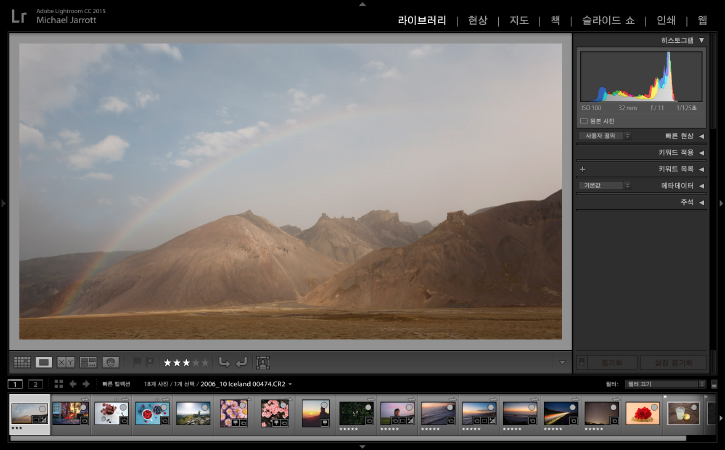Switch to Grid view icon in toolbar
The height and width of the screenshot is (450, 725).
pyautogui.click(x=22, y=363)
